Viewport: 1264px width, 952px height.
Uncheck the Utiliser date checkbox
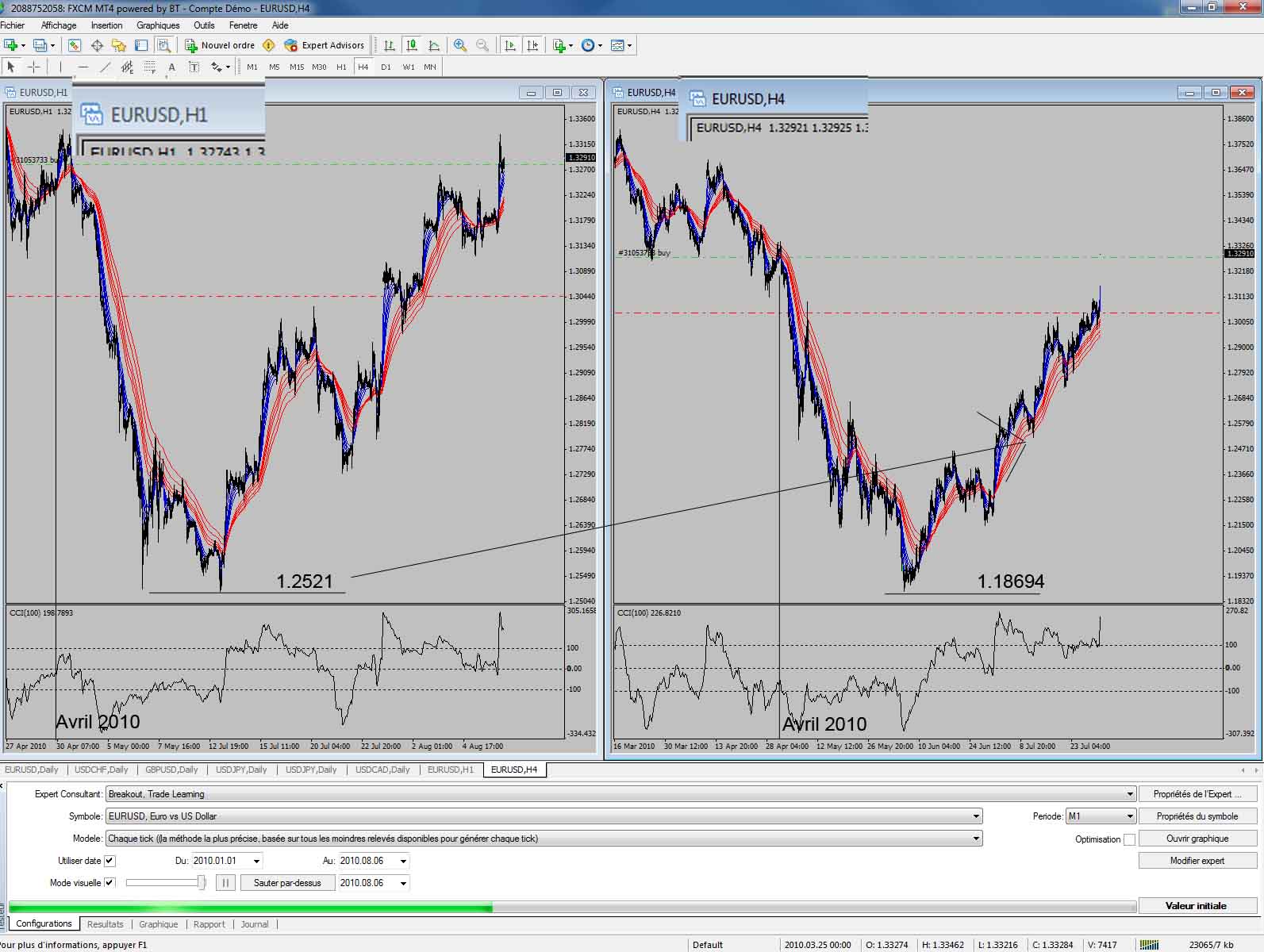pos(110,861)
